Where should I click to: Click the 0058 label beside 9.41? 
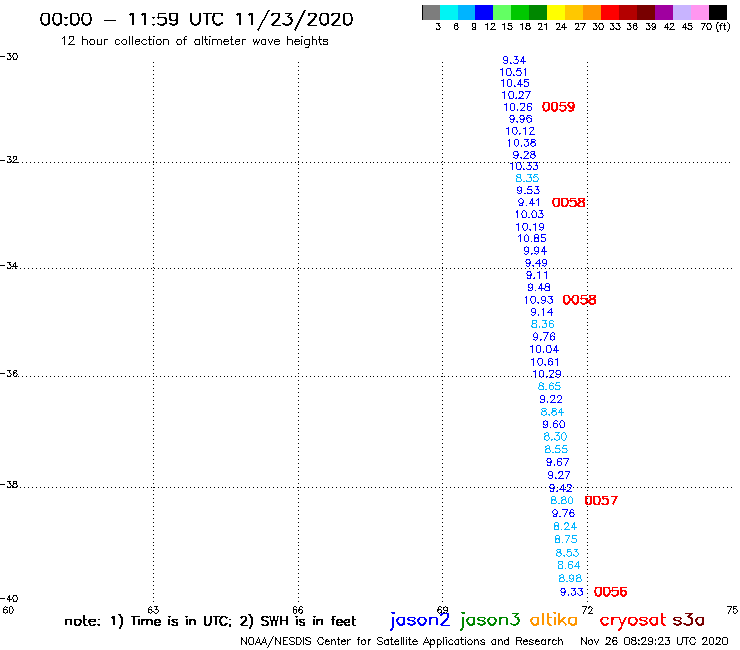(569, 203)
